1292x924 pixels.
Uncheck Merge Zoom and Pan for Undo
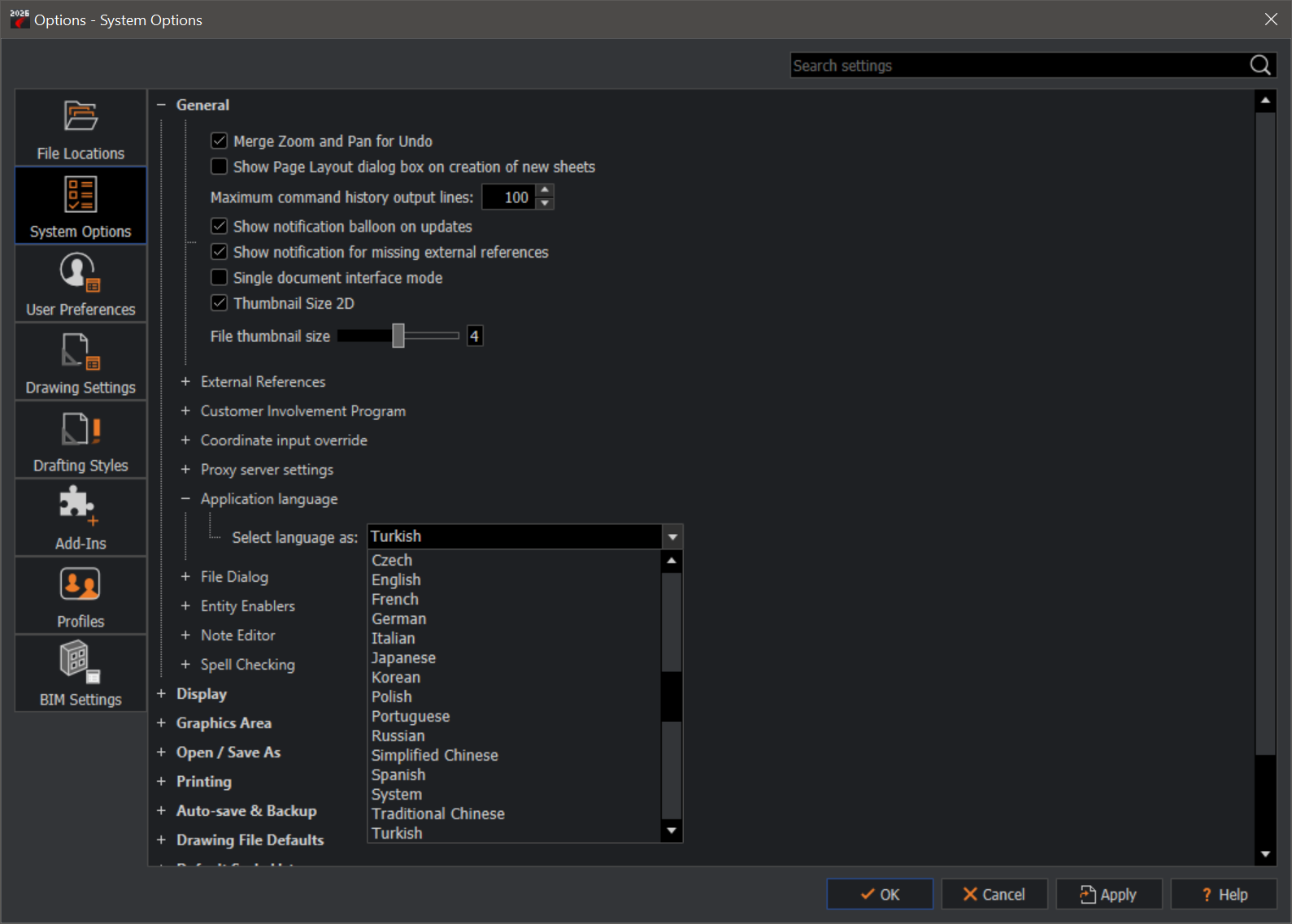pyautogui.click(x=219, y=141)
